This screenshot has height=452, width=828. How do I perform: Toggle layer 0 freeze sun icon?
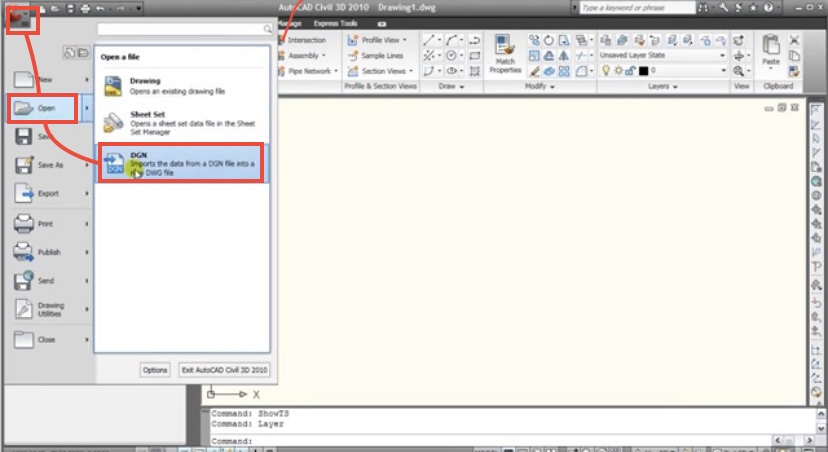click(618, 70)
